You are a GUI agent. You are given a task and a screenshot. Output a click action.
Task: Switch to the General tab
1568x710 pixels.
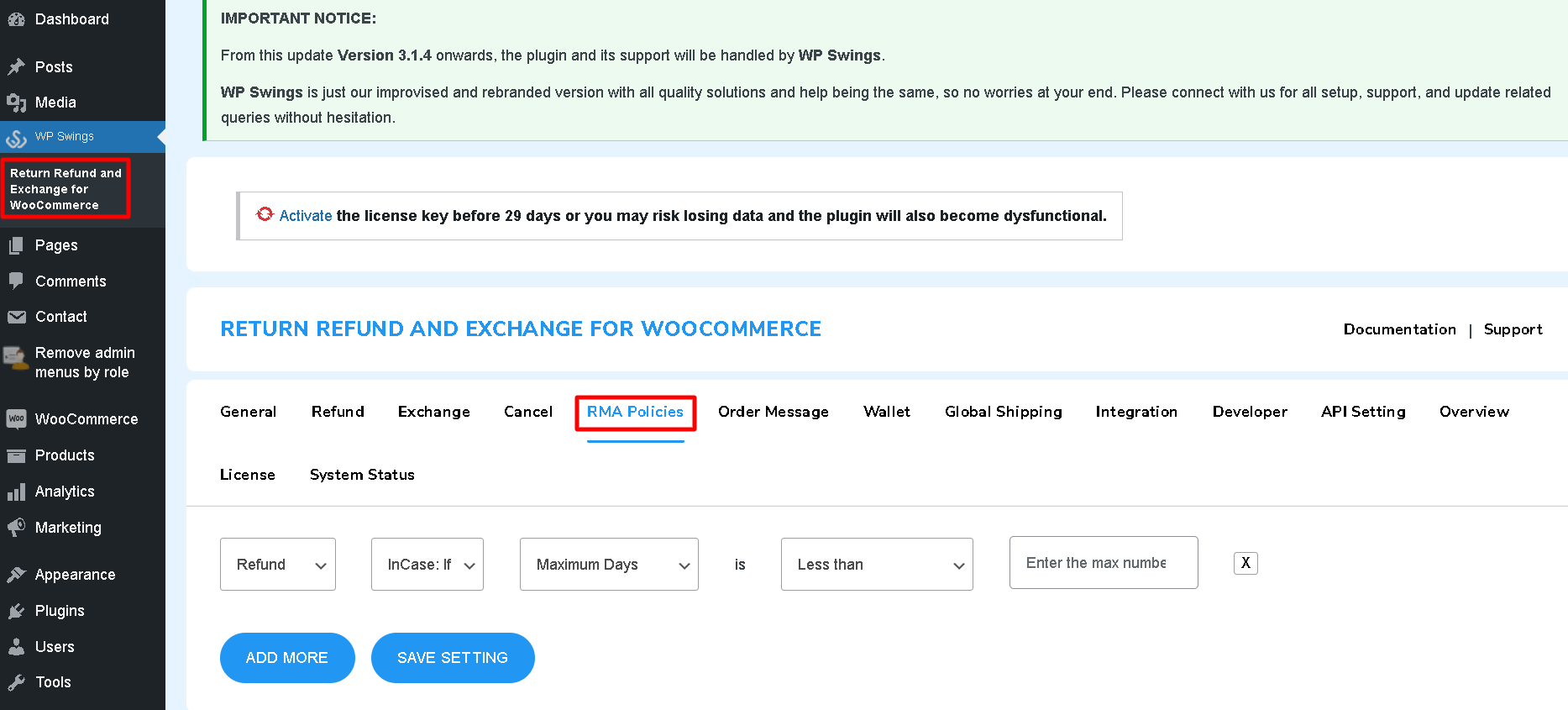[x=248, y=412]
